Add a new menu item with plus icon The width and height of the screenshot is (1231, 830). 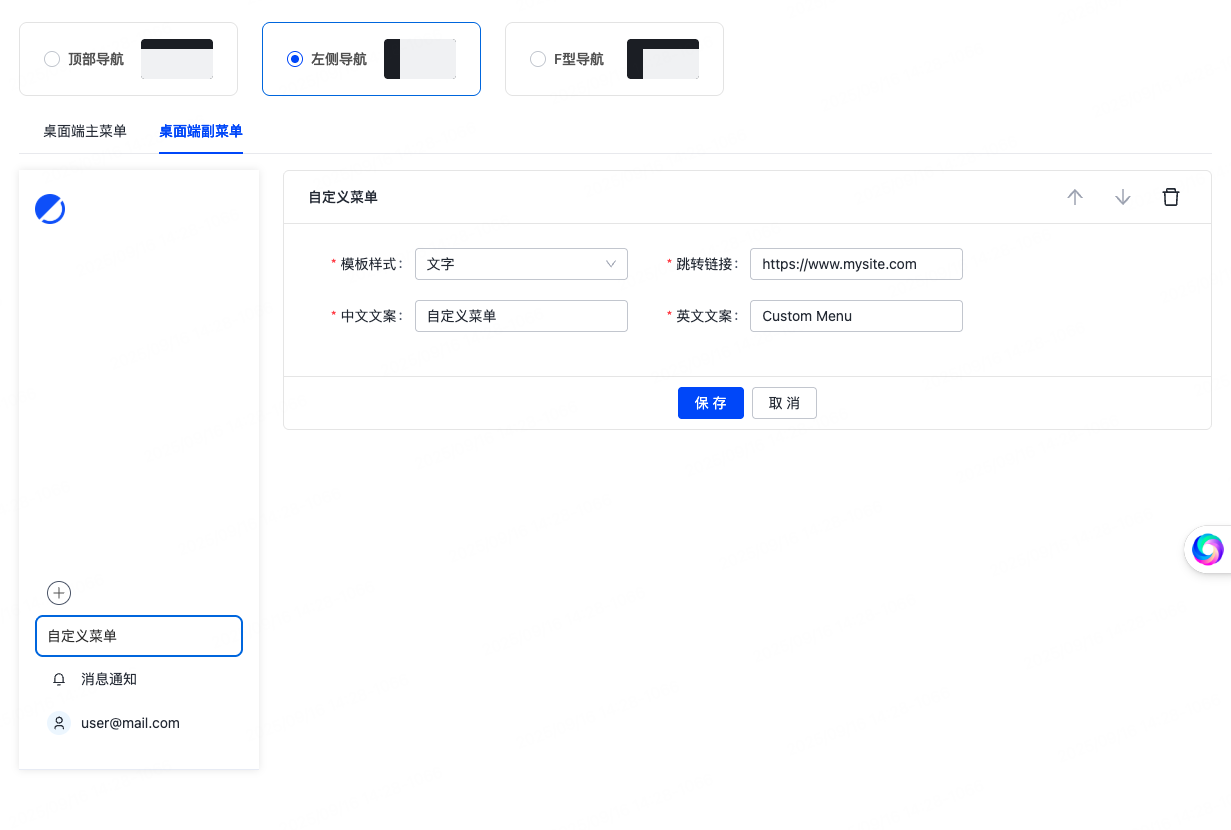coord(59,593)
